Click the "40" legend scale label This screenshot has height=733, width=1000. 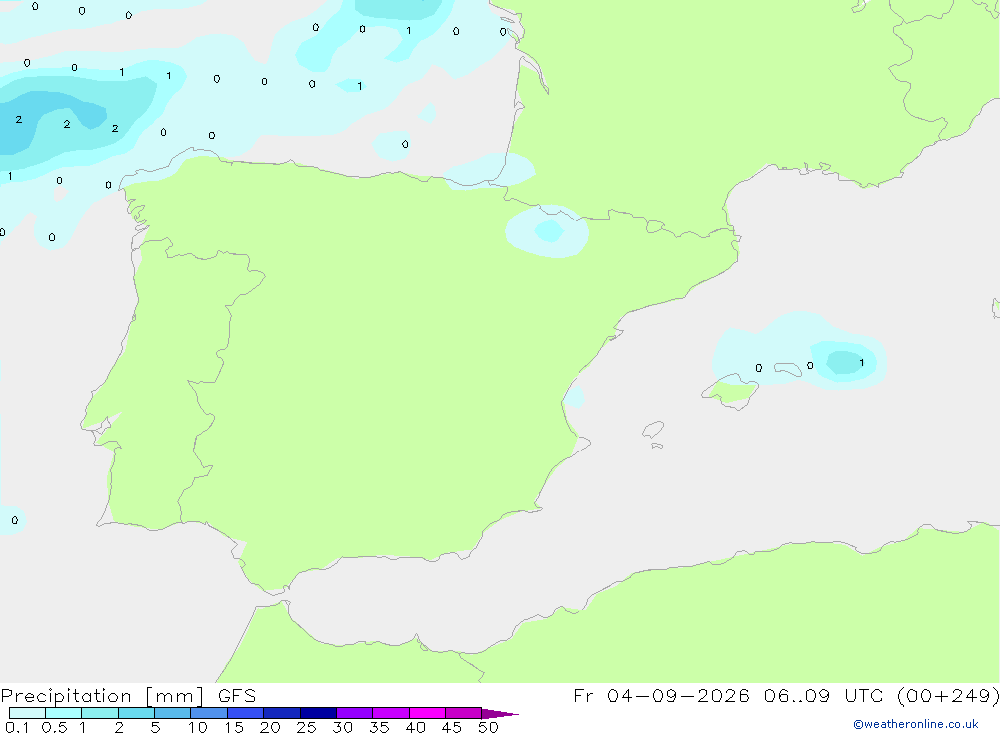pyautogui.click(x=415, y=727)
